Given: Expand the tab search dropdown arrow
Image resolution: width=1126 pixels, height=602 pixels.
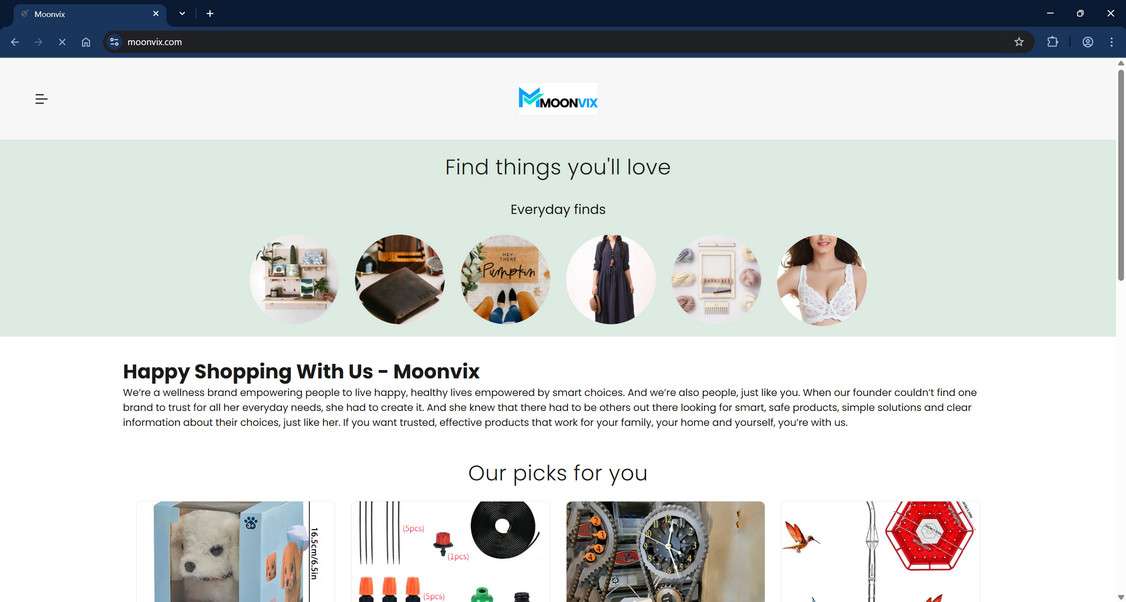Looking at the screenshot, I should 182,14.
